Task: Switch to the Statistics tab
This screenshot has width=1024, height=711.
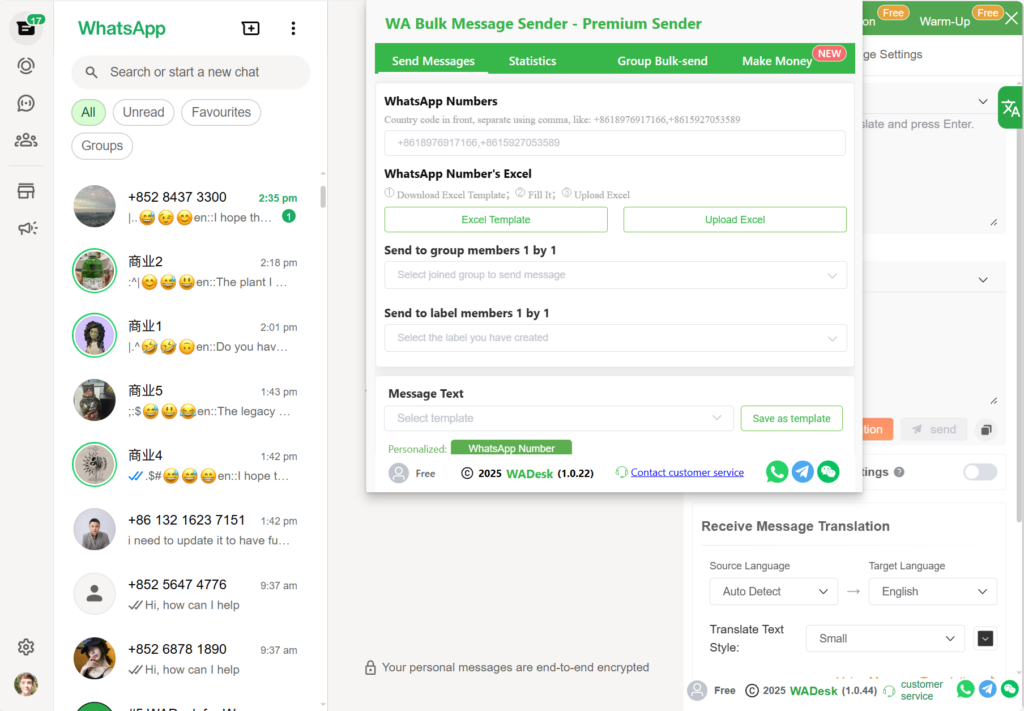Action: [532, 61]
